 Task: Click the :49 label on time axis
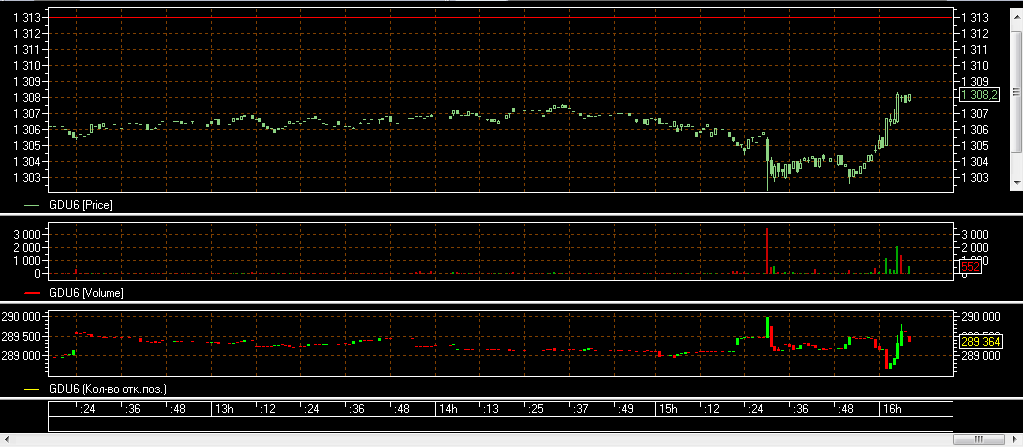[625, 409]
